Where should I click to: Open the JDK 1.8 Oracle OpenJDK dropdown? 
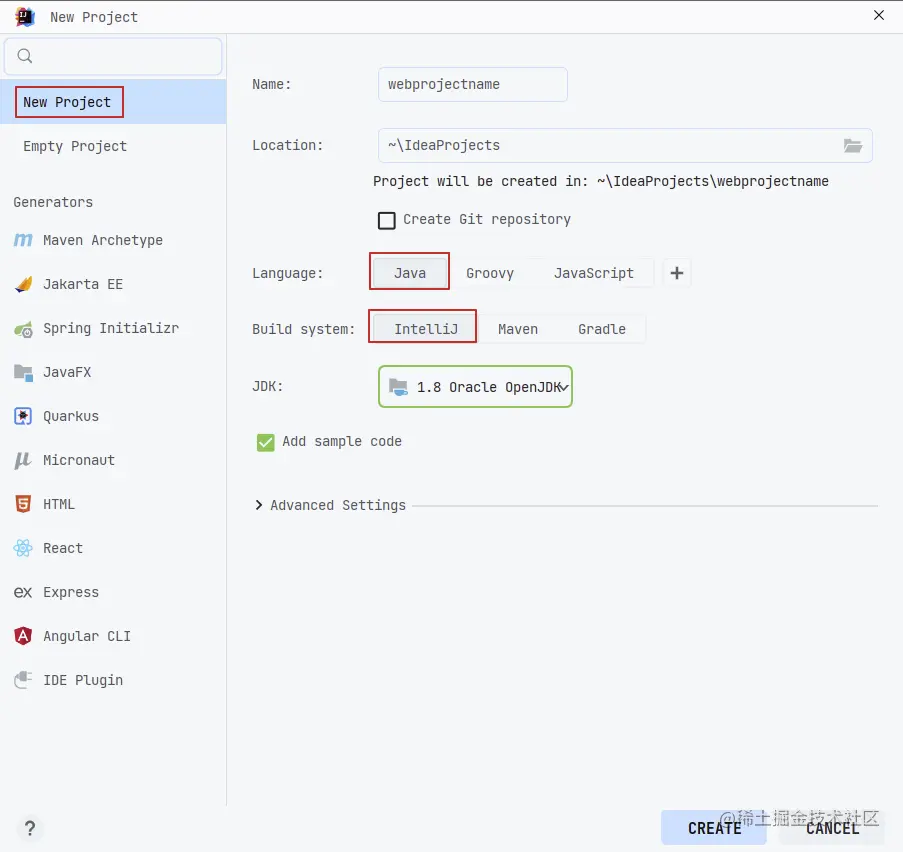coord(475,387)
